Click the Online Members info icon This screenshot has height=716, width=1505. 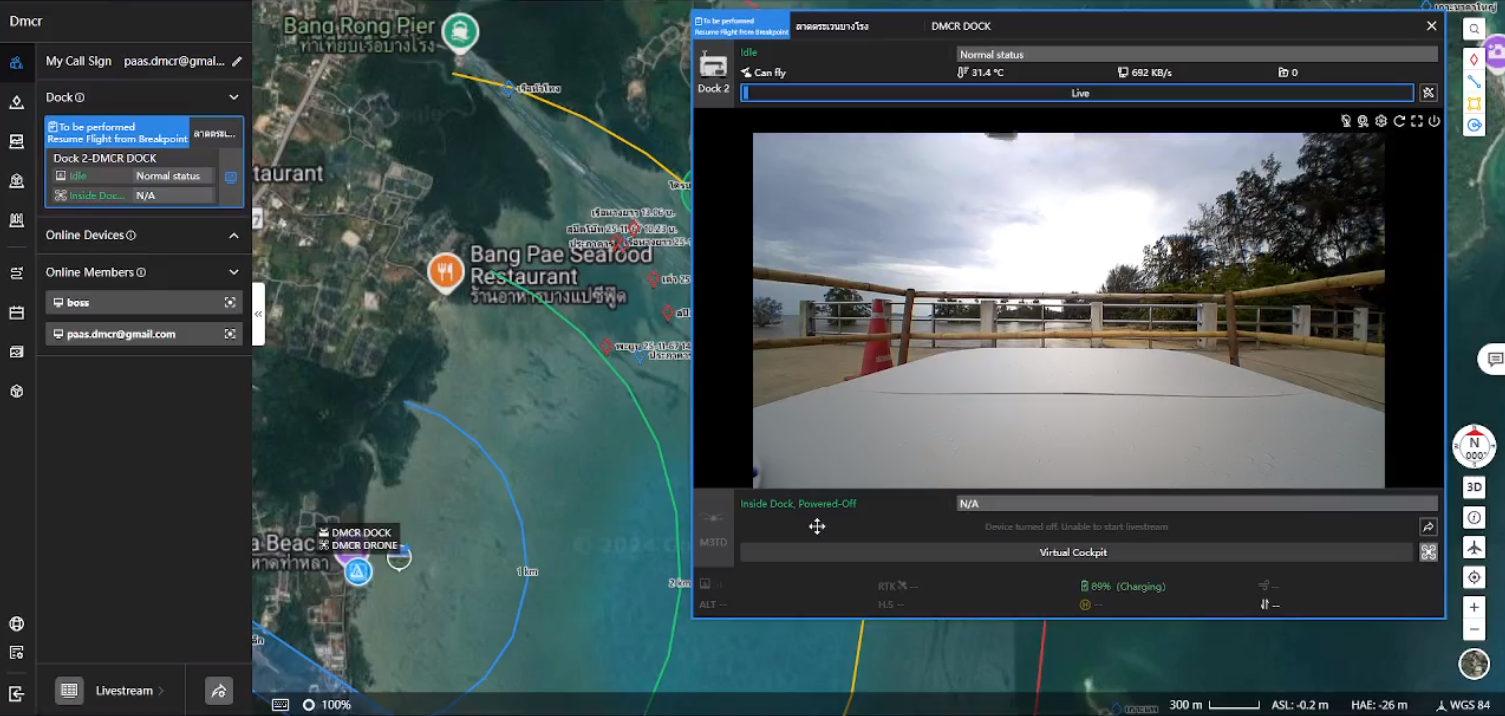(x=141, y=272)
